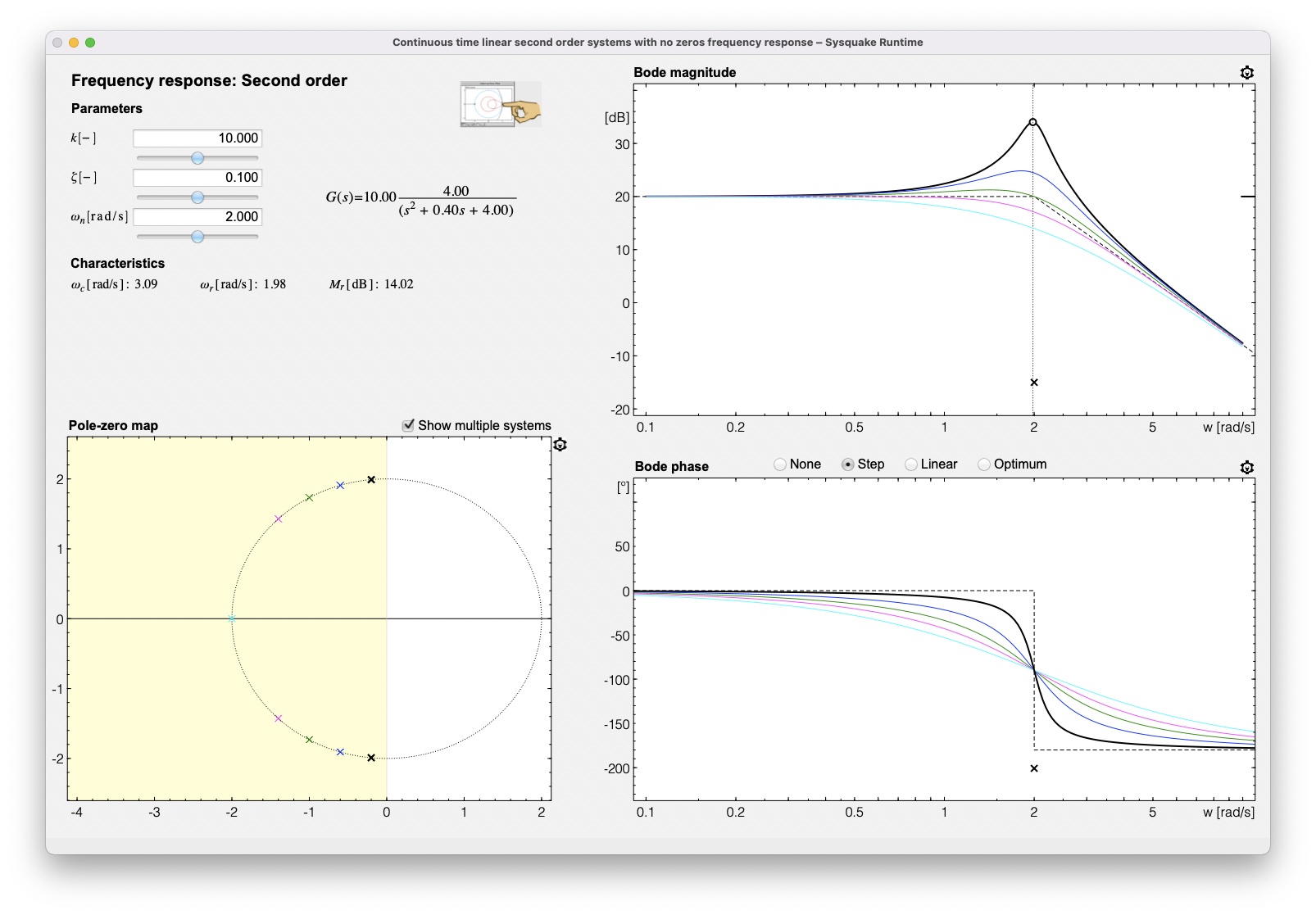The image size is (1316, 915).
Task: Click the damping ratio ζ slider handle
Action: point(197,197)
